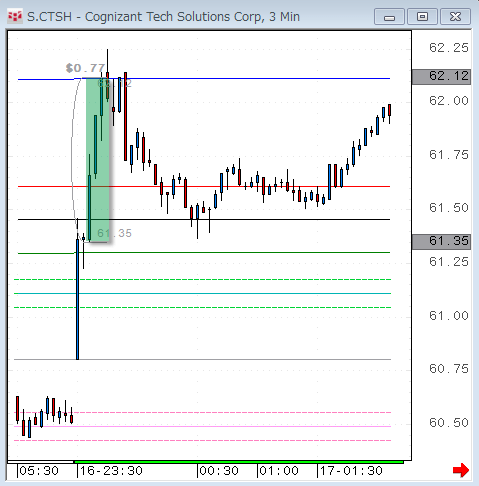
Task: Click the 16-23:30 time axis label
Action: pyautogui.click(x=111, y=471)
